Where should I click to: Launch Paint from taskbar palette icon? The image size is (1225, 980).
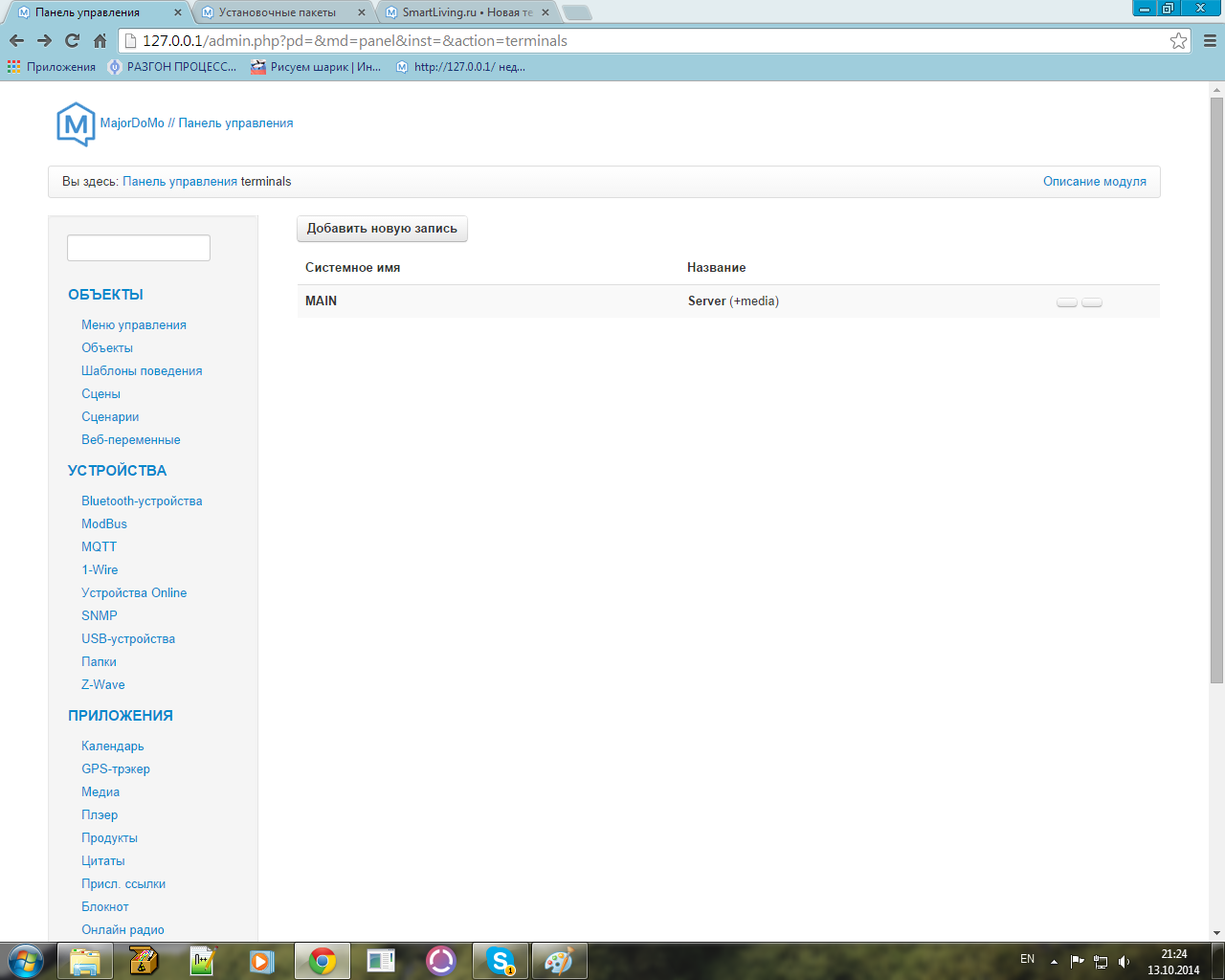(x=558, y=960)
